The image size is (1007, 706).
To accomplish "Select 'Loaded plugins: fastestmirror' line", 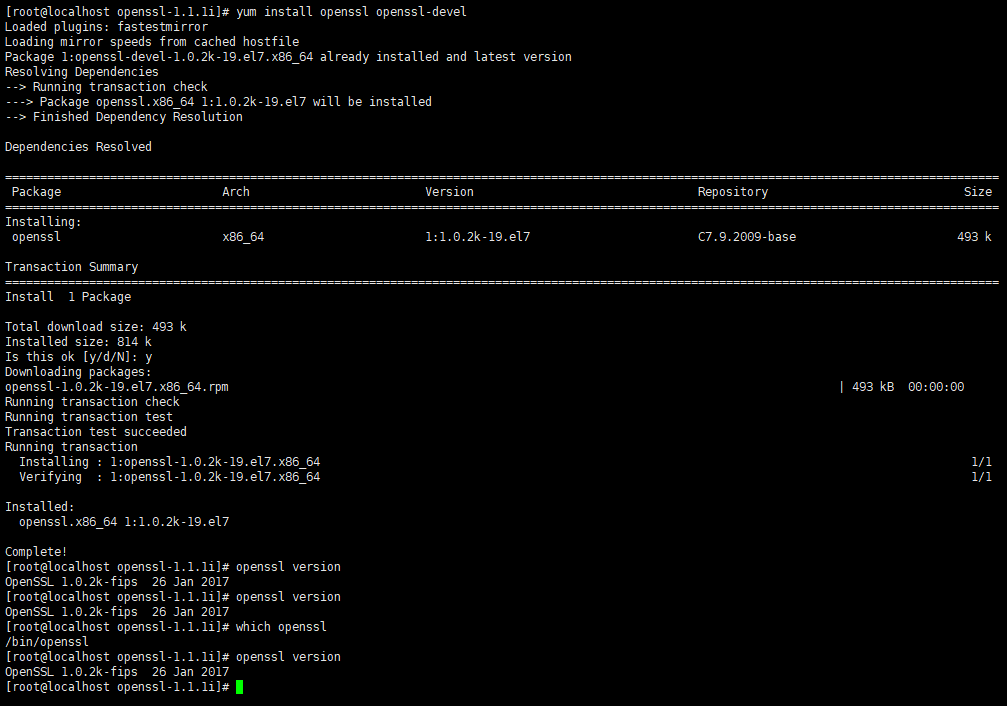I will click(107, 27).
